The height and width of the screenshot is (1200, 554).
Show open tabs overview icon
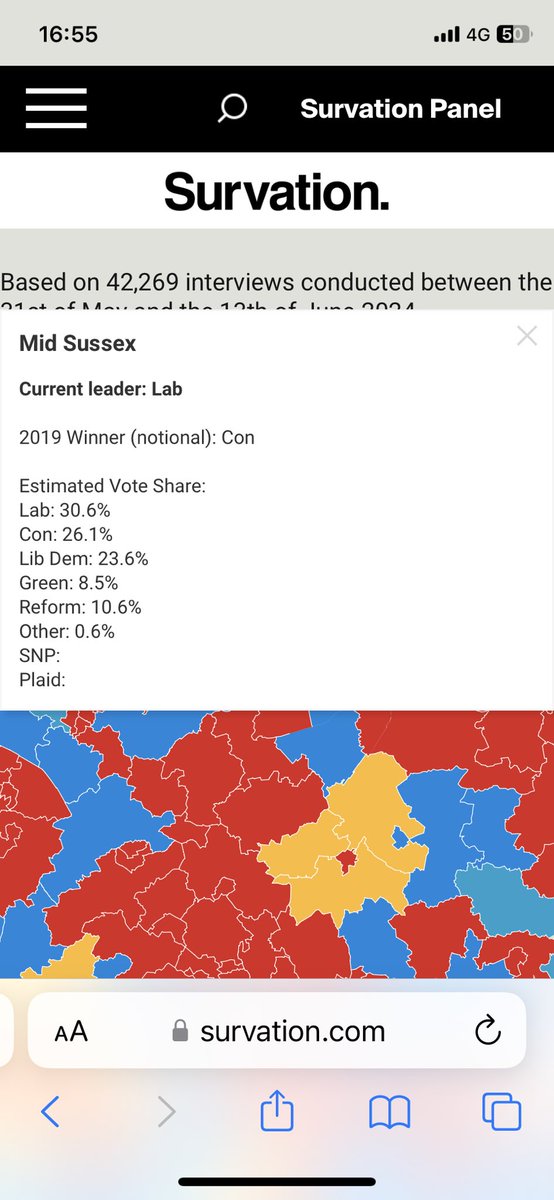(501, 1112)
